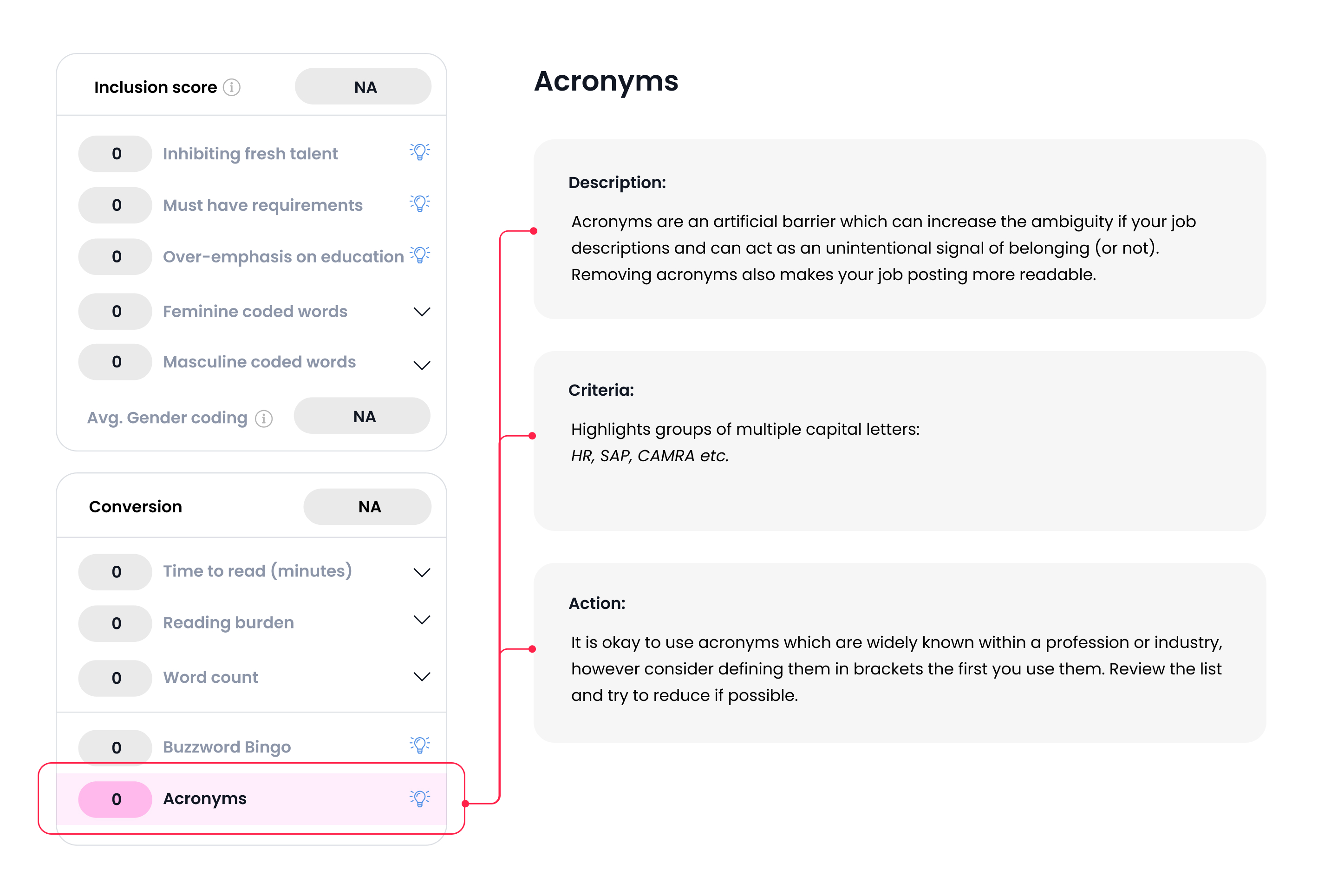Expand the Word count chevron
Image resolution: width=1318 pixels, height=896 pixels.
coord(421,677)
